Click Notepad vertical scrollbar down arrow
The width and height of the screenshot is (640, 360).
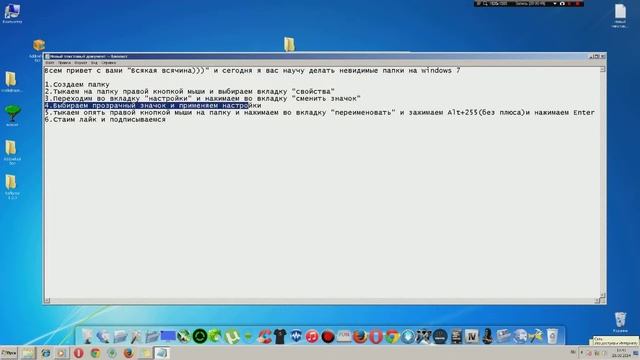[x=602, y=294]
